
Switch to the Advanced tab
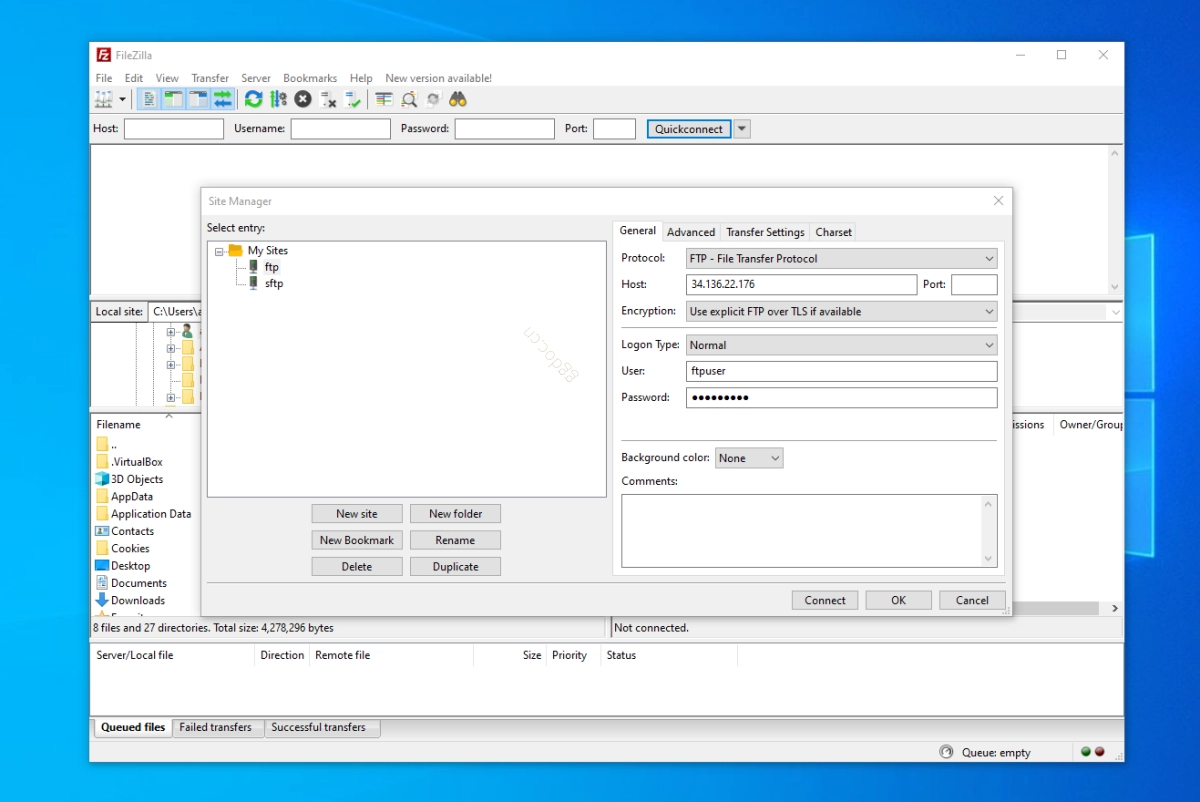point(691,232)
